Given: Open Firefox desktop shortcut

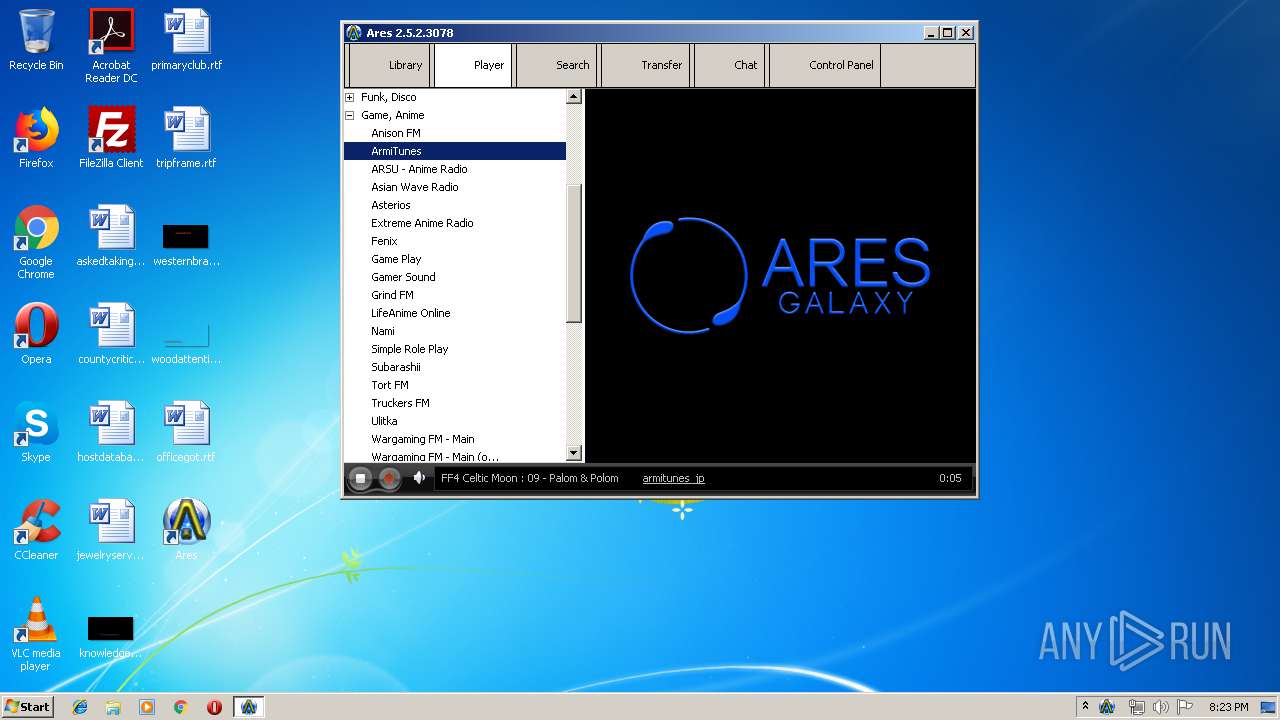Looking at the screenshot, I should coord(36,138).
